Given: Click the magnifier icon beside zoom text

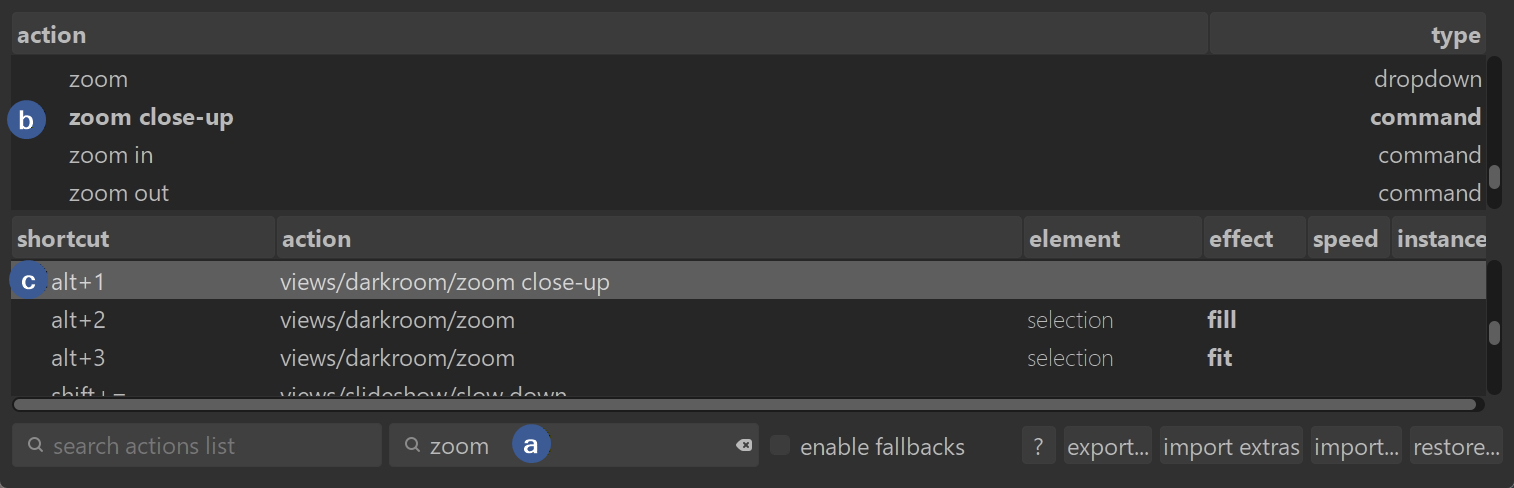Looking at the screenshot, I should click(412, 446).
